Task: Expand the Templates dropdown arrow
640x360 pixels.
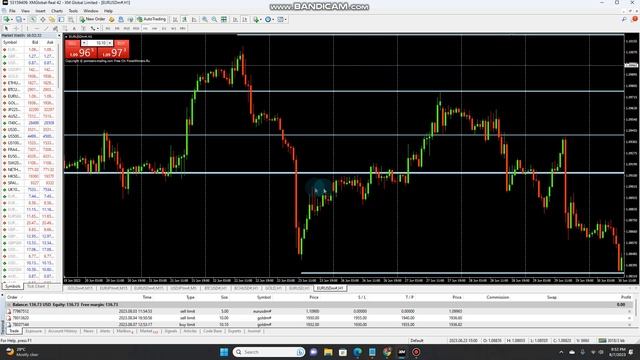Action: [x=286, y=19]
